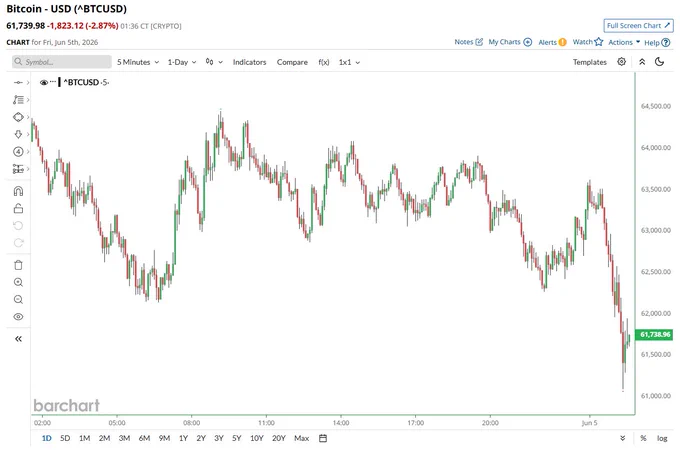Viewport: 680px width, 450px height.
Task: Open the Compare menu
Action: pyautogui.click(x=292, y=62)
